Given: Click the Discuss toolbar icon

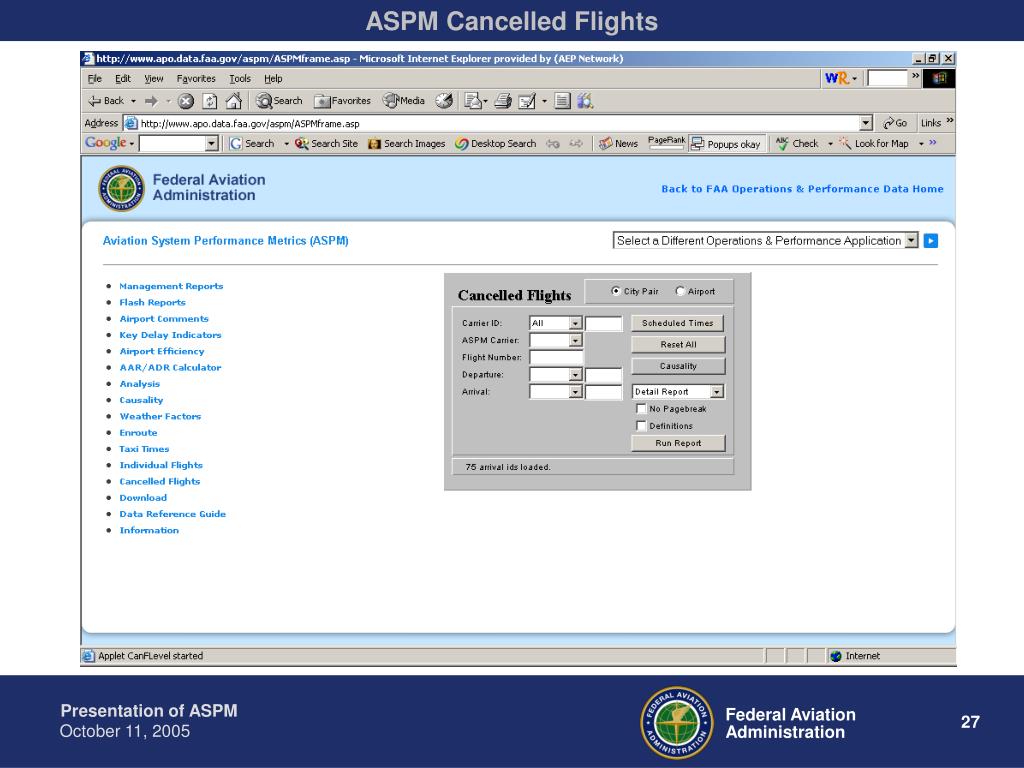Looking at the screenshot, I should click(x=562, y=101).
